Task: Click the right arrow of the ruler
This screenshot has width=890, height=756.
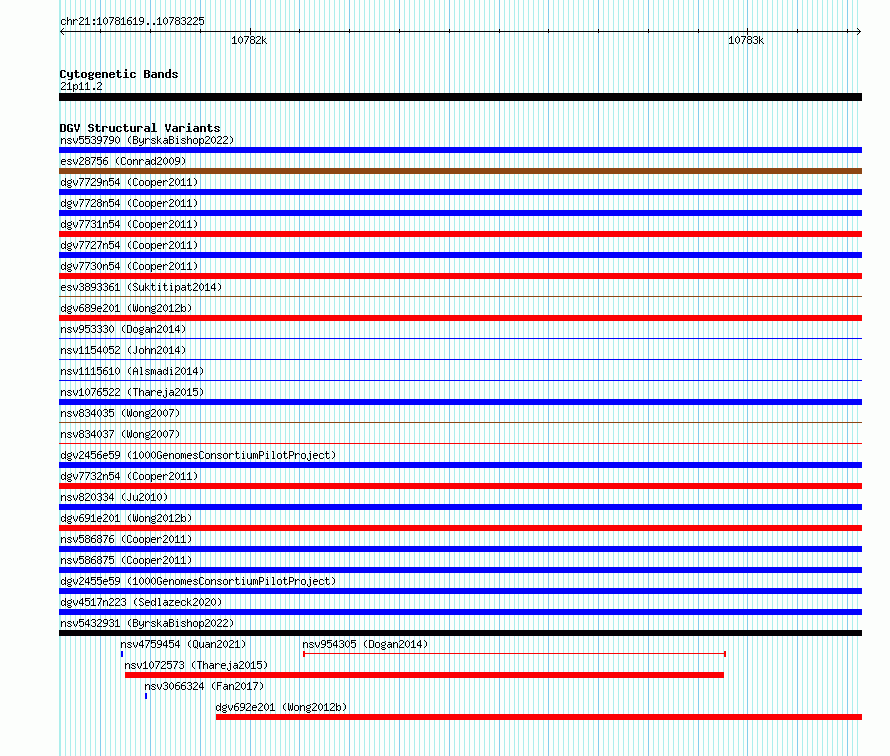Action: coord(859,32)
